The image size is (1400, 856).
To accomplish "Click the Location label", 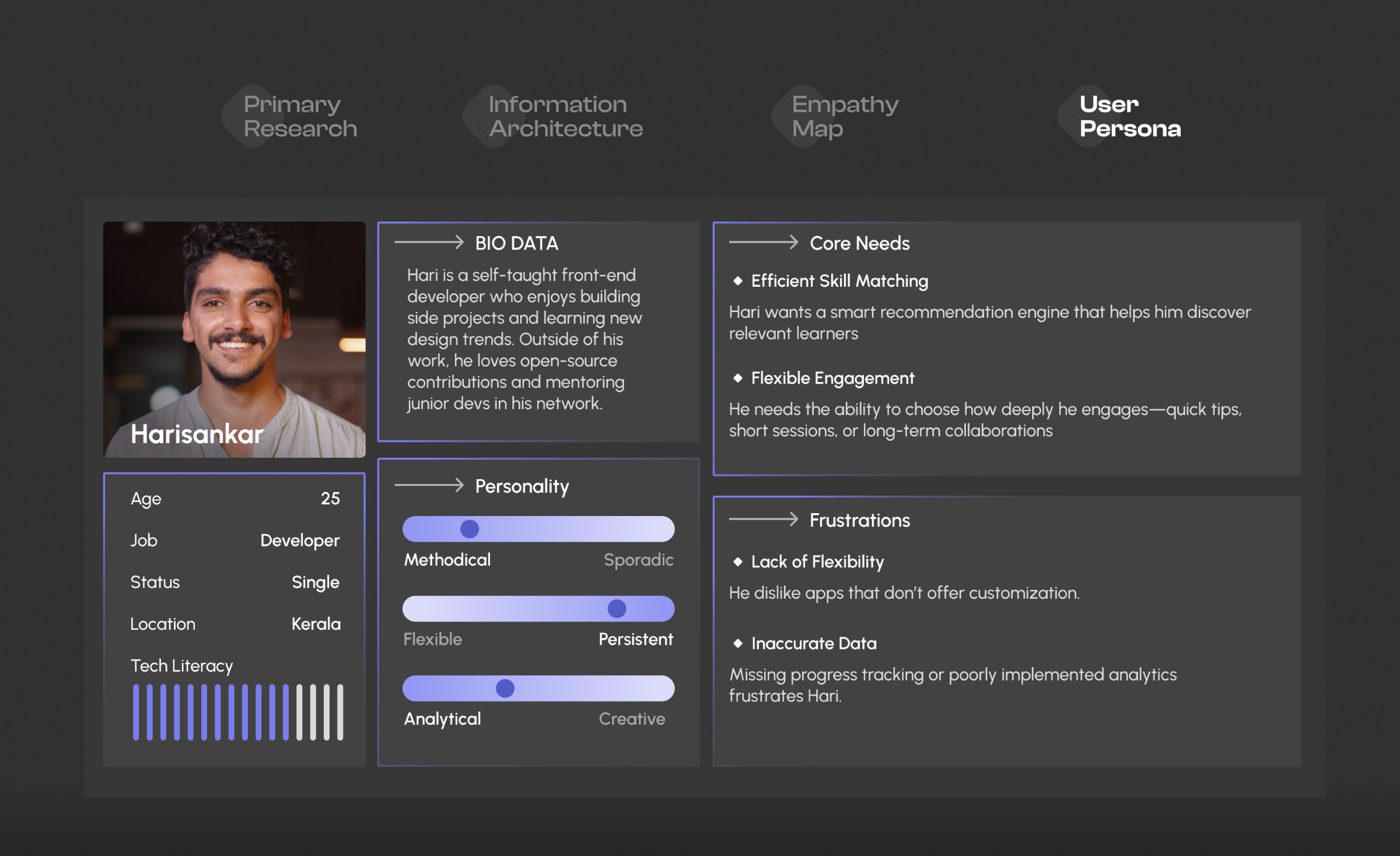I will click(163, 624).
